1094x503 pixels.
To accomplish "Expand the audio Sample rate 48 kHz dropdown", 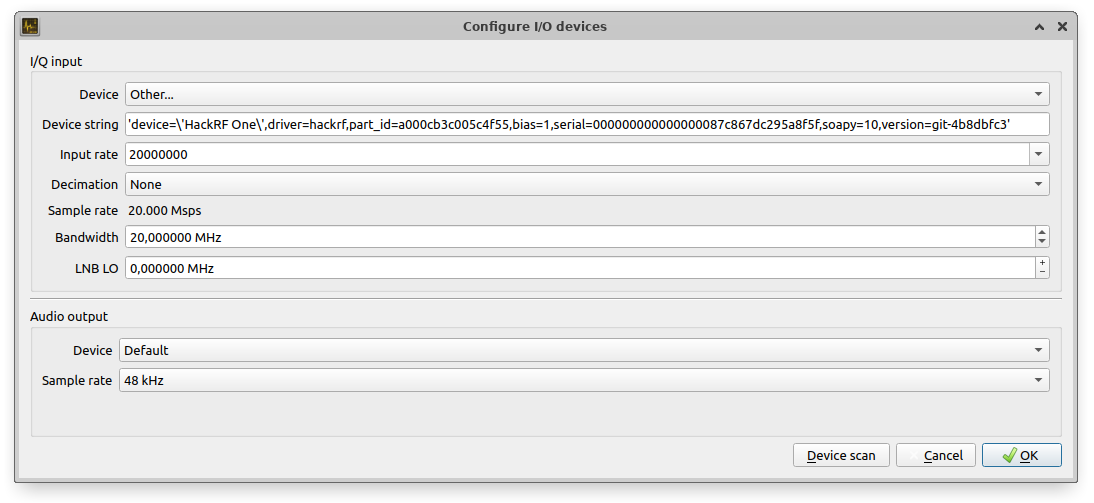I will (x=584, y=381).
